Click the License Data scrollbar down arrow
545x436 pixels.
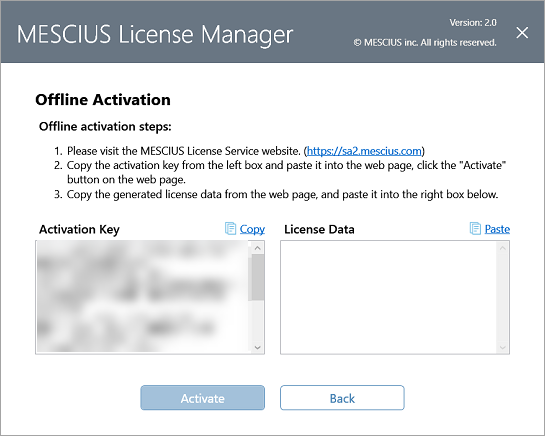[x=503, y=347]
